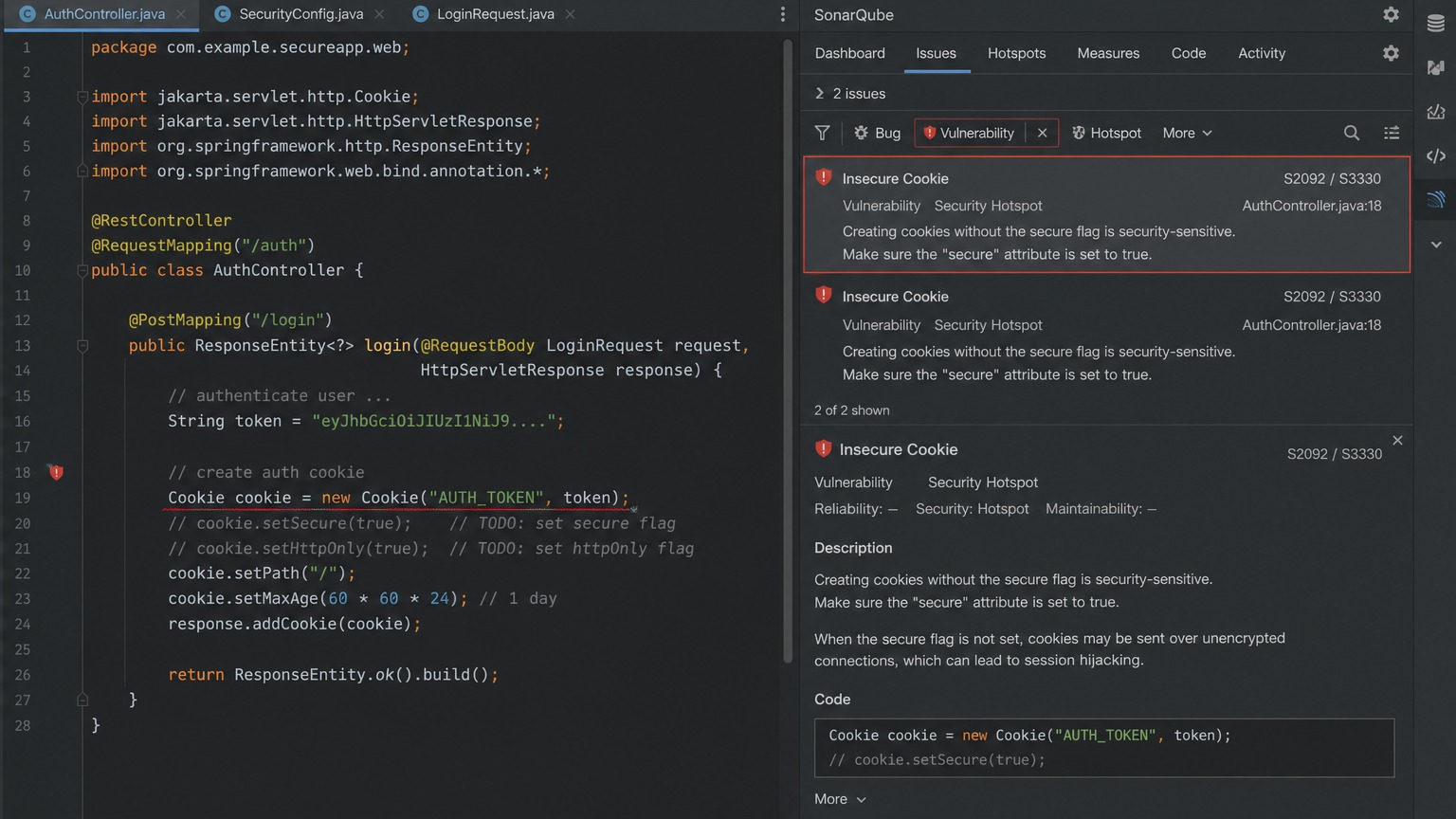Viewport: 1456px width, 819px height.
Task: Click the red shield in detail header
Action: [x=823, y=448]
